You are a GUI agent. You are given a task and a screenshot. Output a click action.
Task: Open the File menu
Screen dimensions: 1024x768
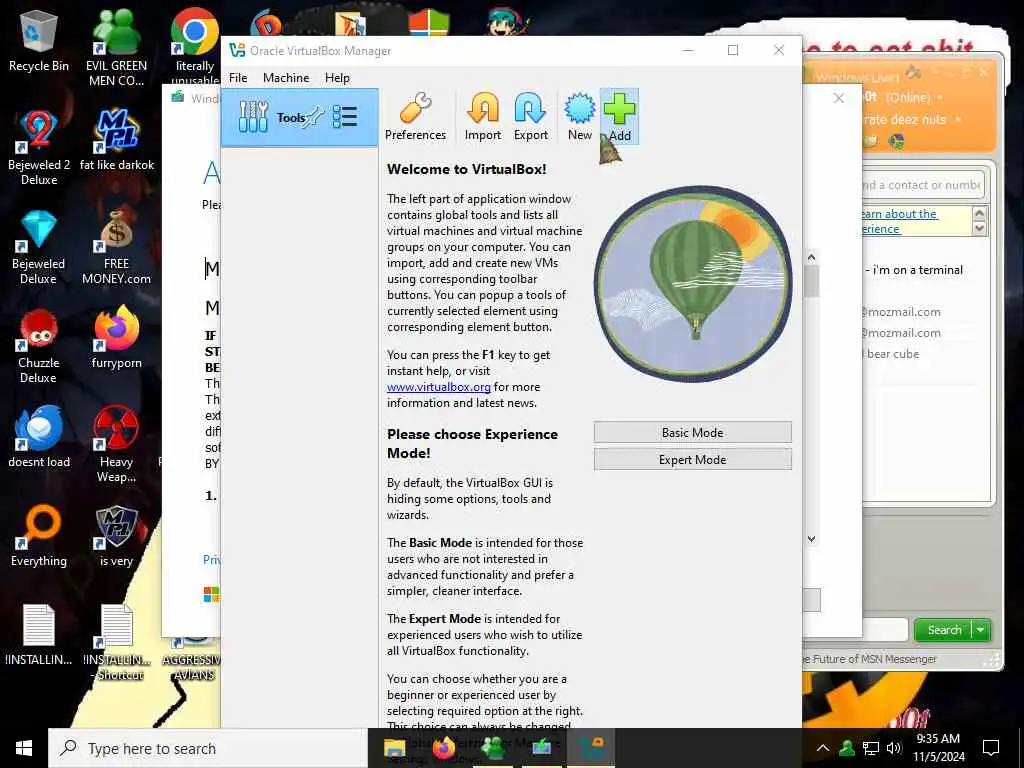[x=238, y=78]
